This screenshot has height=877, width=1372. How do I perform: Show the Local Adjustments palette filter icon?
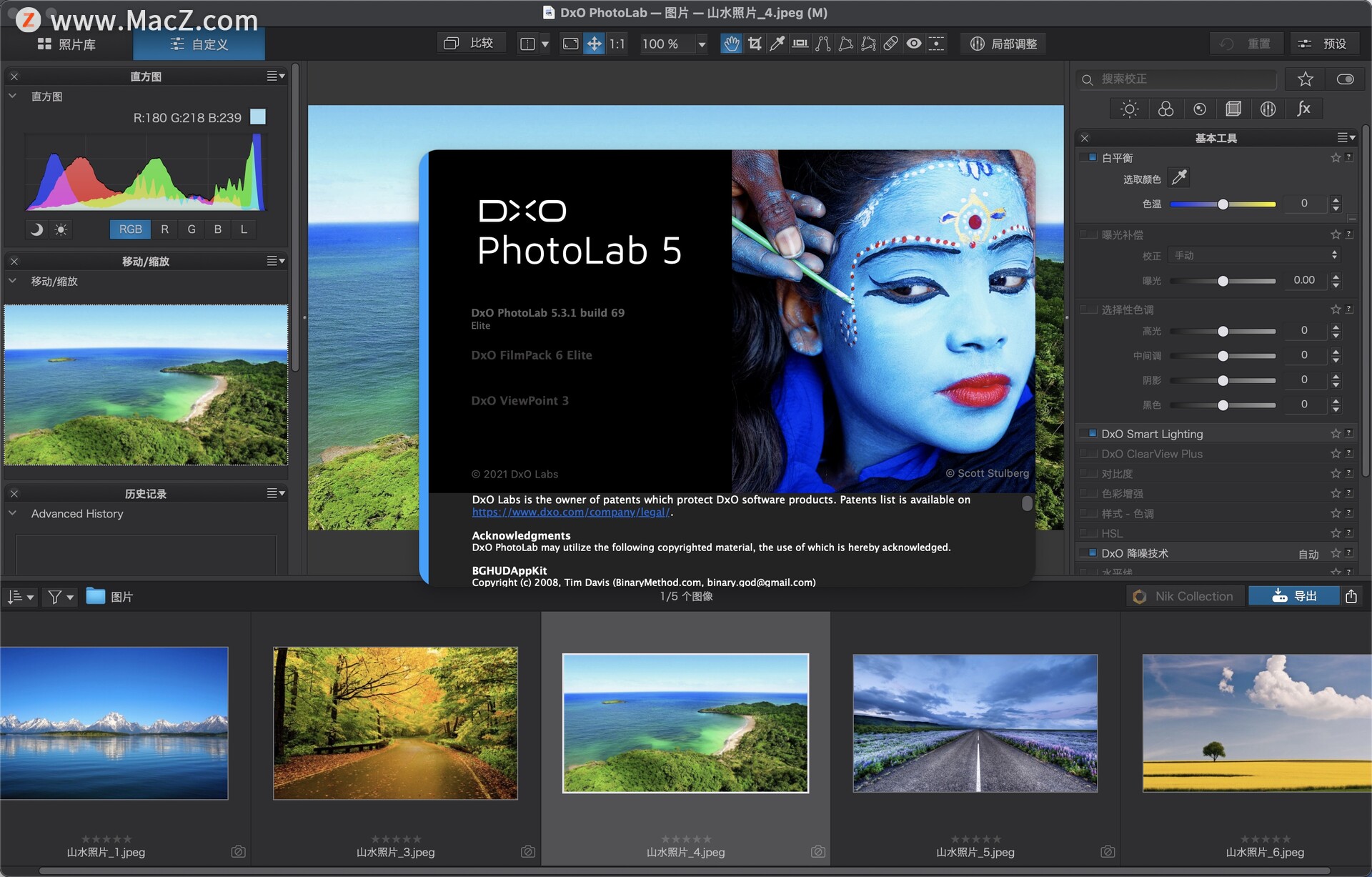[1268, 109]
